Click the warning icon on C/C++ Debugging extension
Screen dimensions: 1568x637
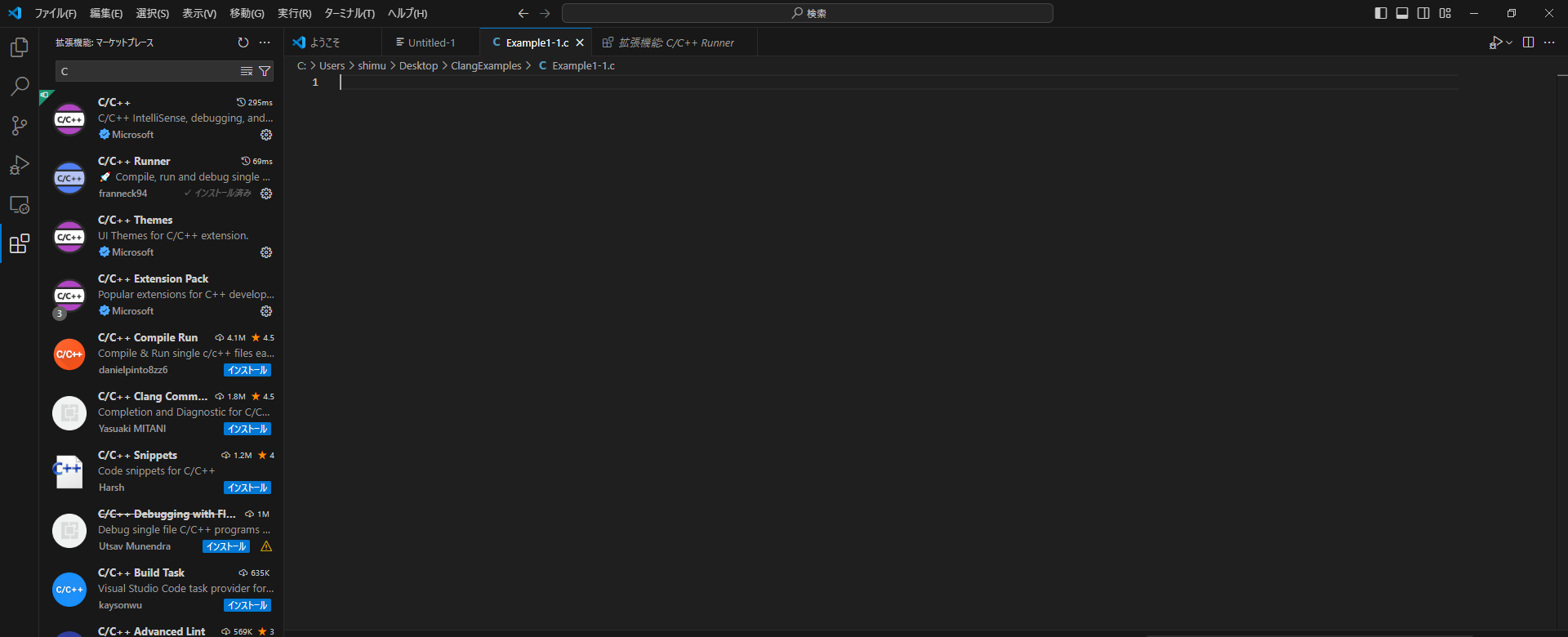click(266, 546)
